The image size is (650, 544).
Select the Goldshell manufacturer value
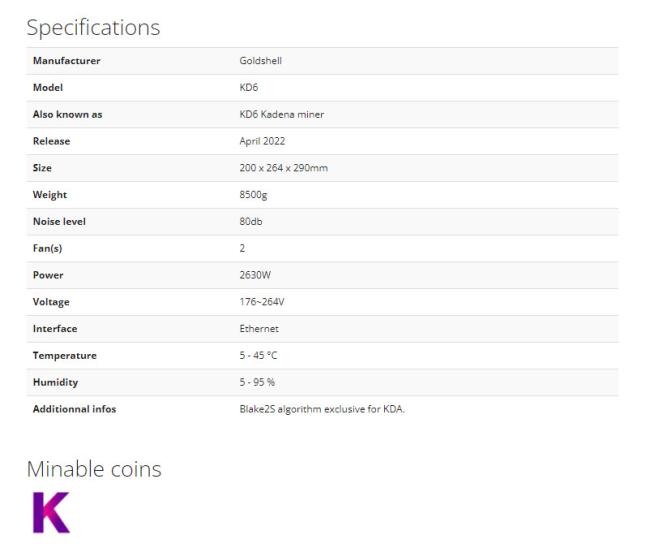[260, 61]
